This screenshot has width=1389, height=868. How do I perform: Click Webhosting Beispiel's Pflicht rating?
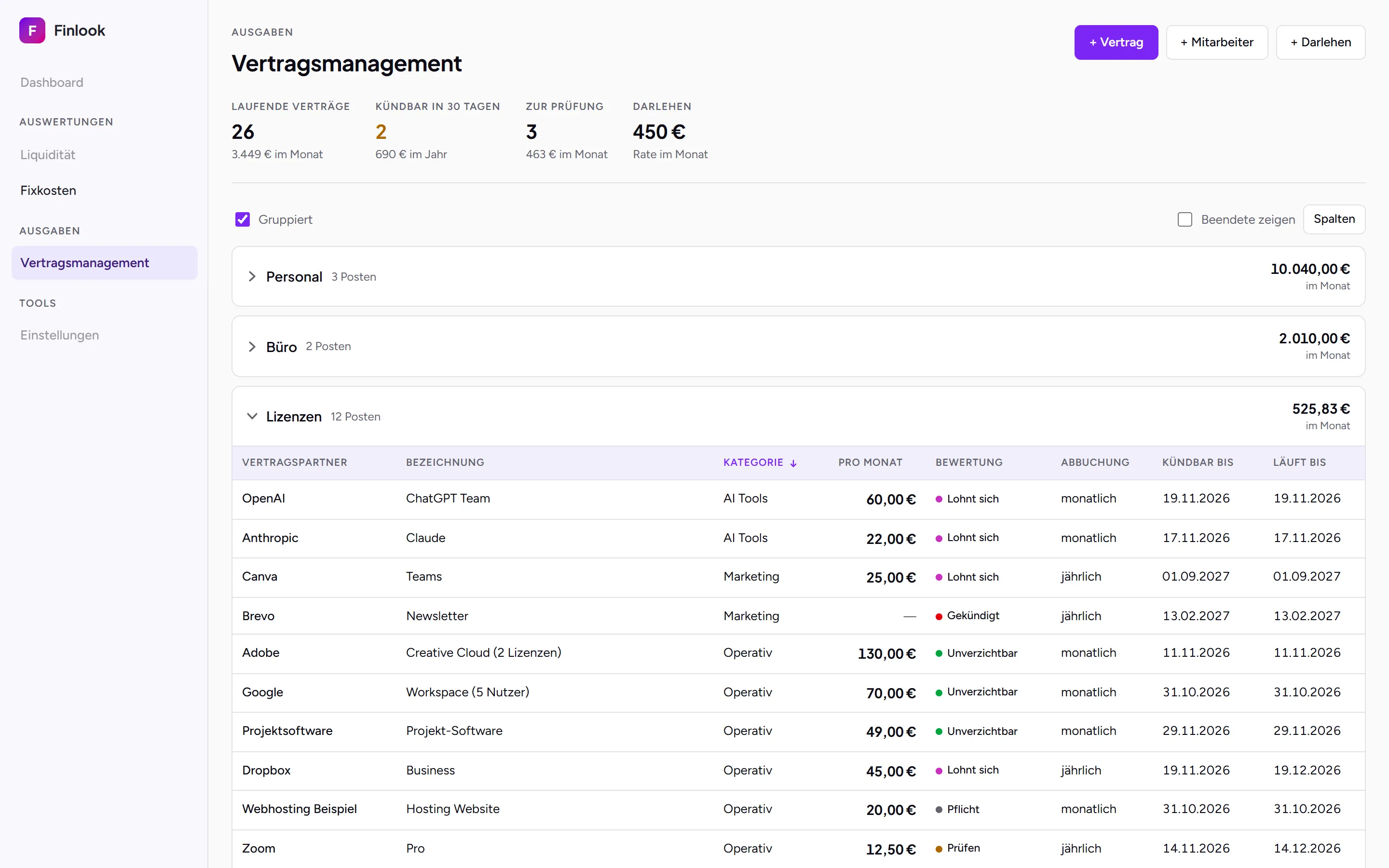(x=957, y=810)
